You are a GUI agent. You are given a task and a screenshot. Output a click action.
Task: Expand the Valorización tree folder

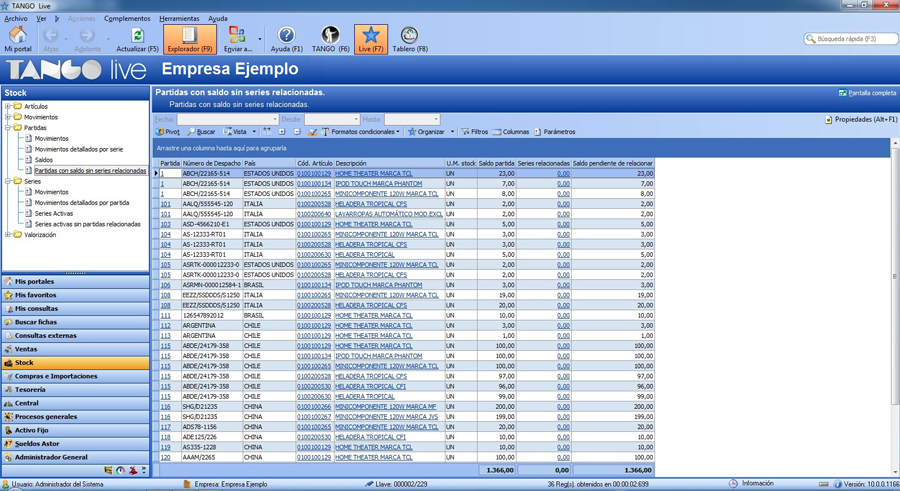(x=8, y=234)
